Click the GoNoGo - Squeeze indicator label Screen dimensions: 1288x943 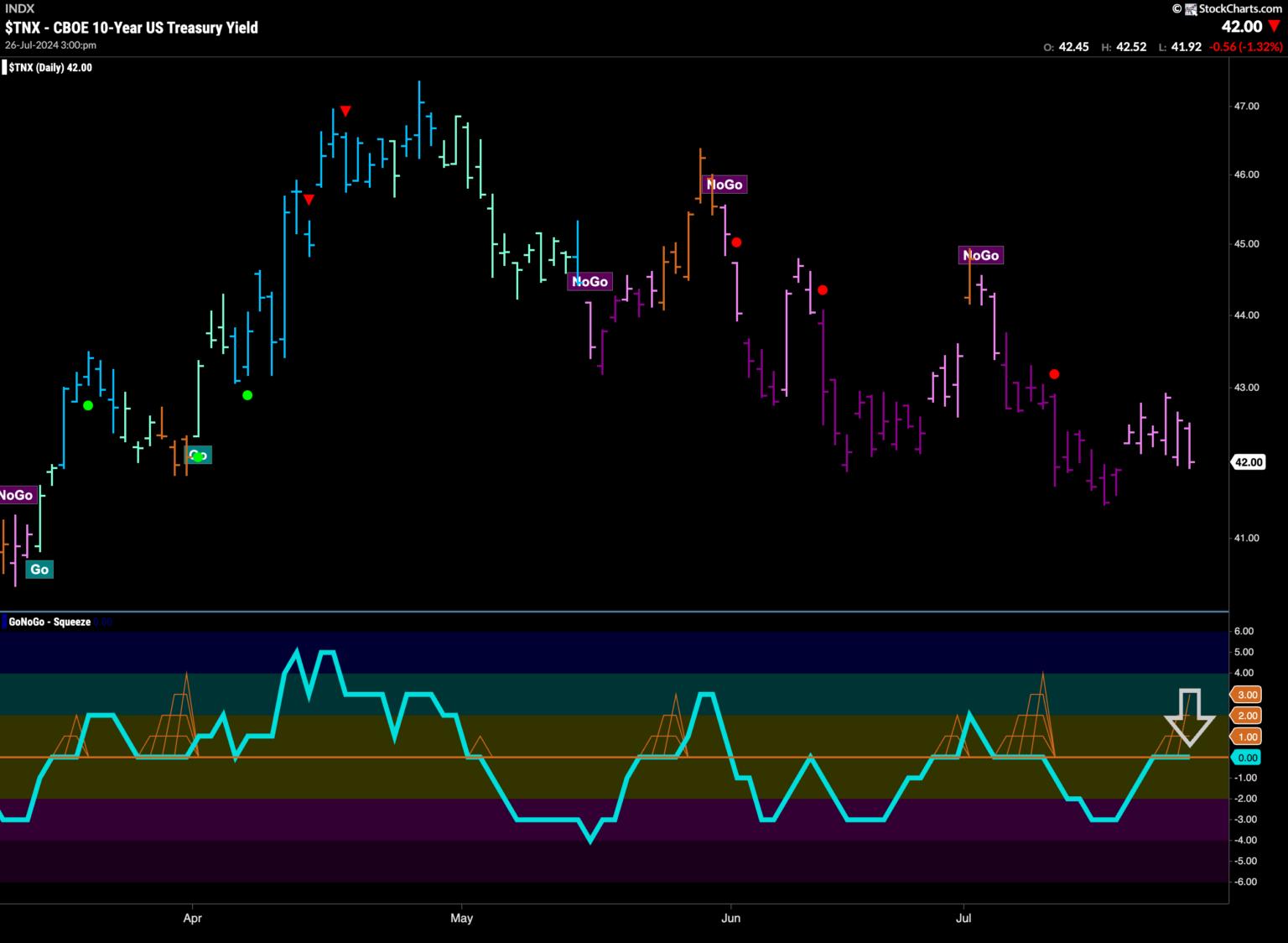[49, 622]
